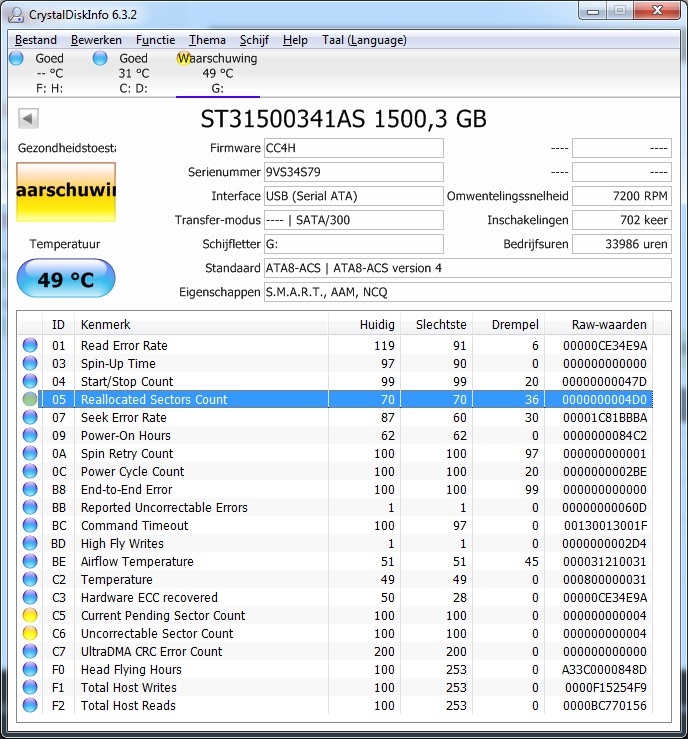Click the status icon for Command Timeout

point(30,526)
